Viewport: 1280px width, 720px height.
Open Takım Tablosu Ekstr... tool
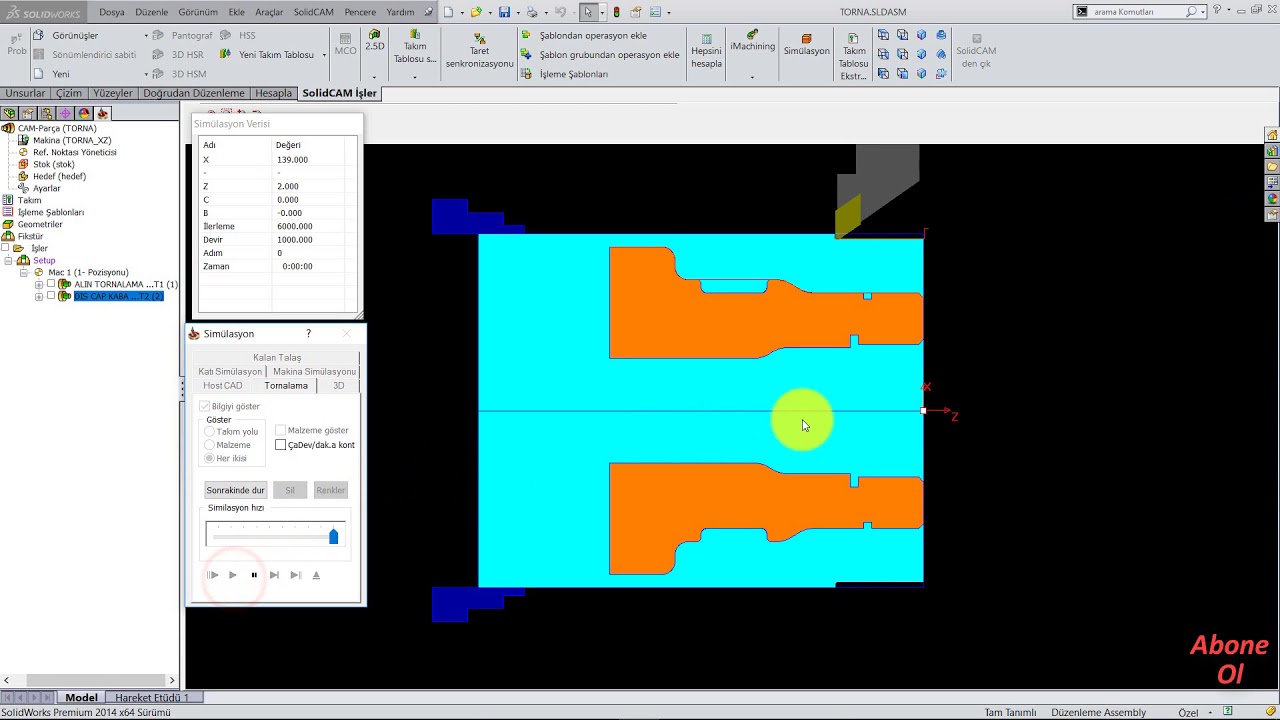pos(853,56)
